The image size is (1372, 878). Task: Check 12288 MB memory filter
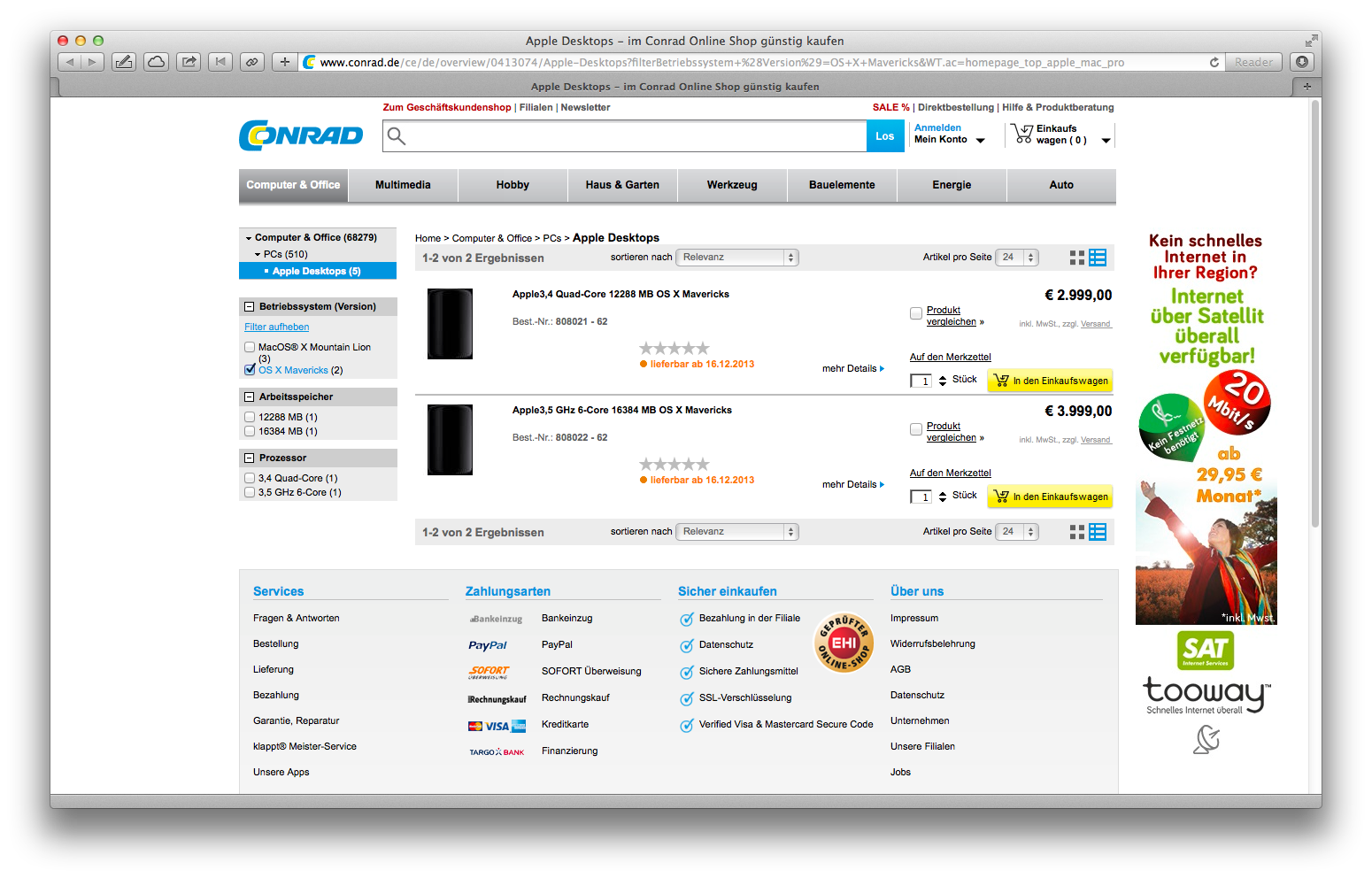pos(250,417)
